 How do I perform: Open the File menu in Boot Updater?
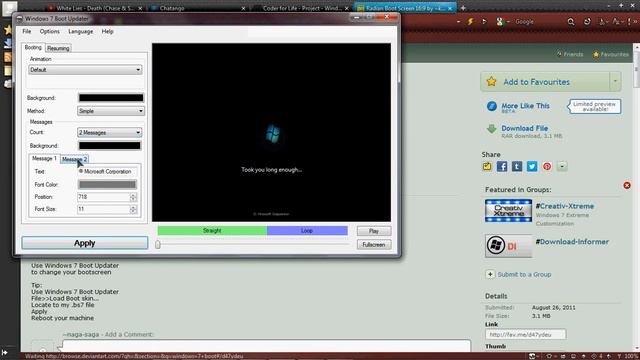click(x=27, y=31)
